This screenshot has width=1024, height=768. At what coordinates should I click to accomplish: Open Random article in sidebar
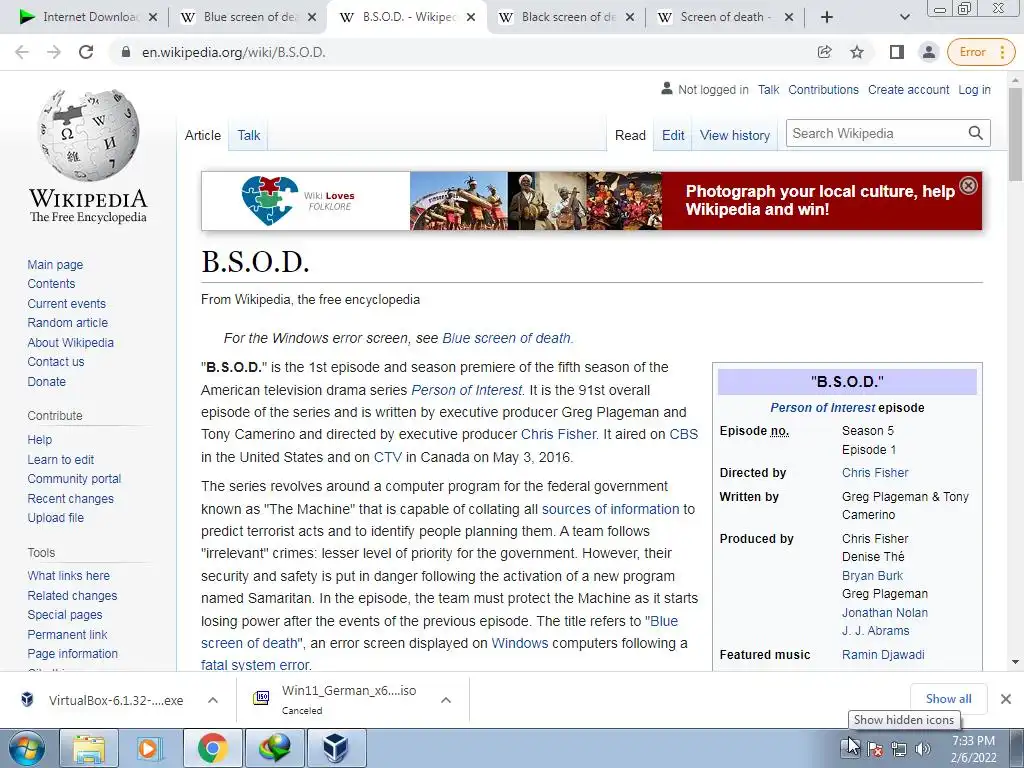pyautogui.click(x=67, y=323)
